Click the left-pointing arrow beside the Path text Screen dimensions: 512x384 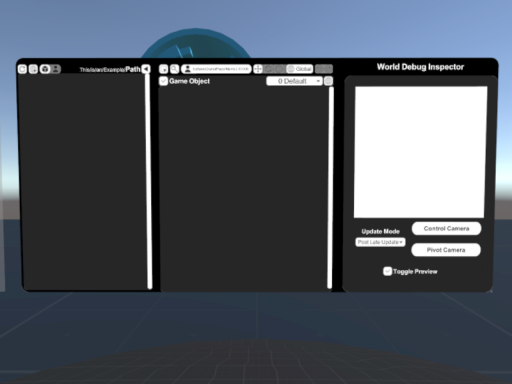(x=146, y=69)
